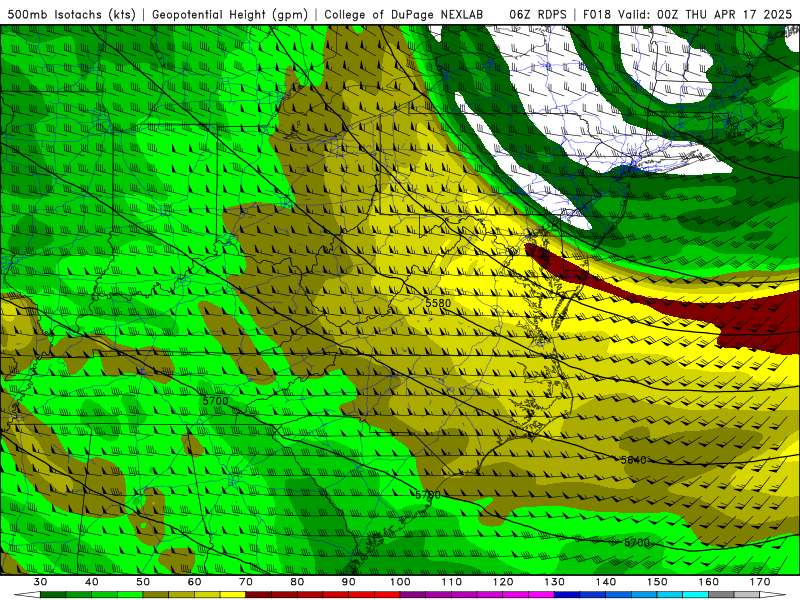This screenshot has width=800, height=600.
Task: Click the 40 value on the legend scale
Action: click(91, 582)
